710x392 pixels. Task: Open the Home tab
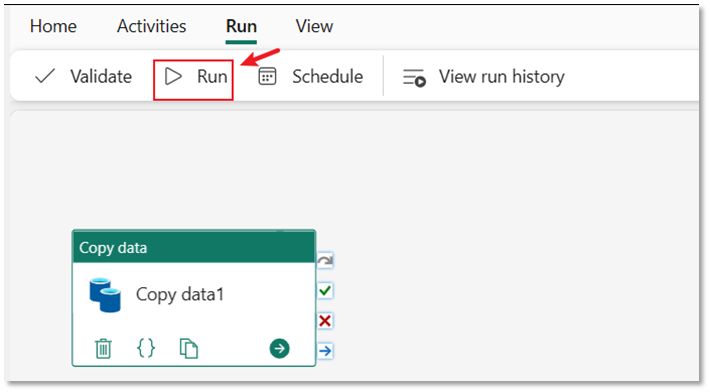tap(53, 26)
